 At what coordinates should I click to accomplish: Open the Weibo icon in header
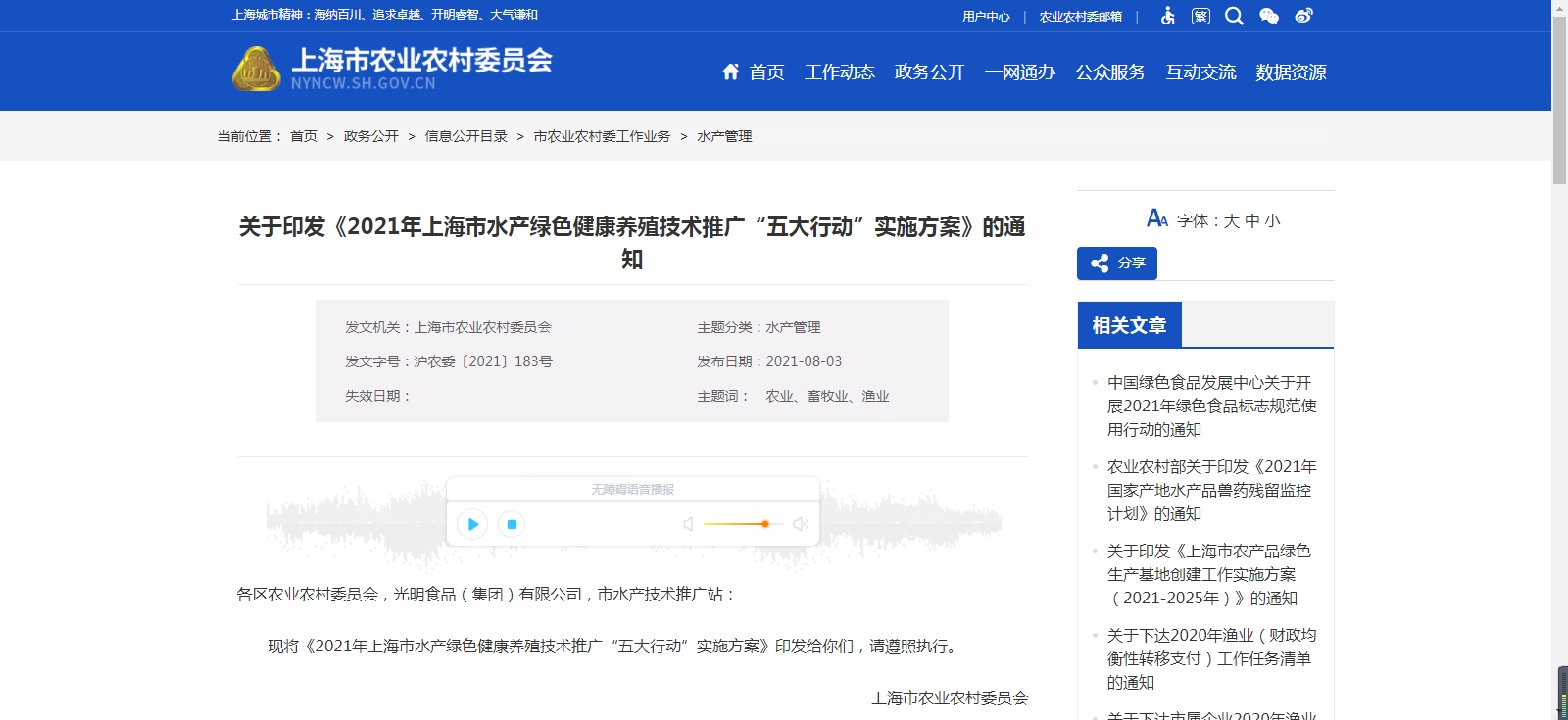click(x=1303, y=16)
